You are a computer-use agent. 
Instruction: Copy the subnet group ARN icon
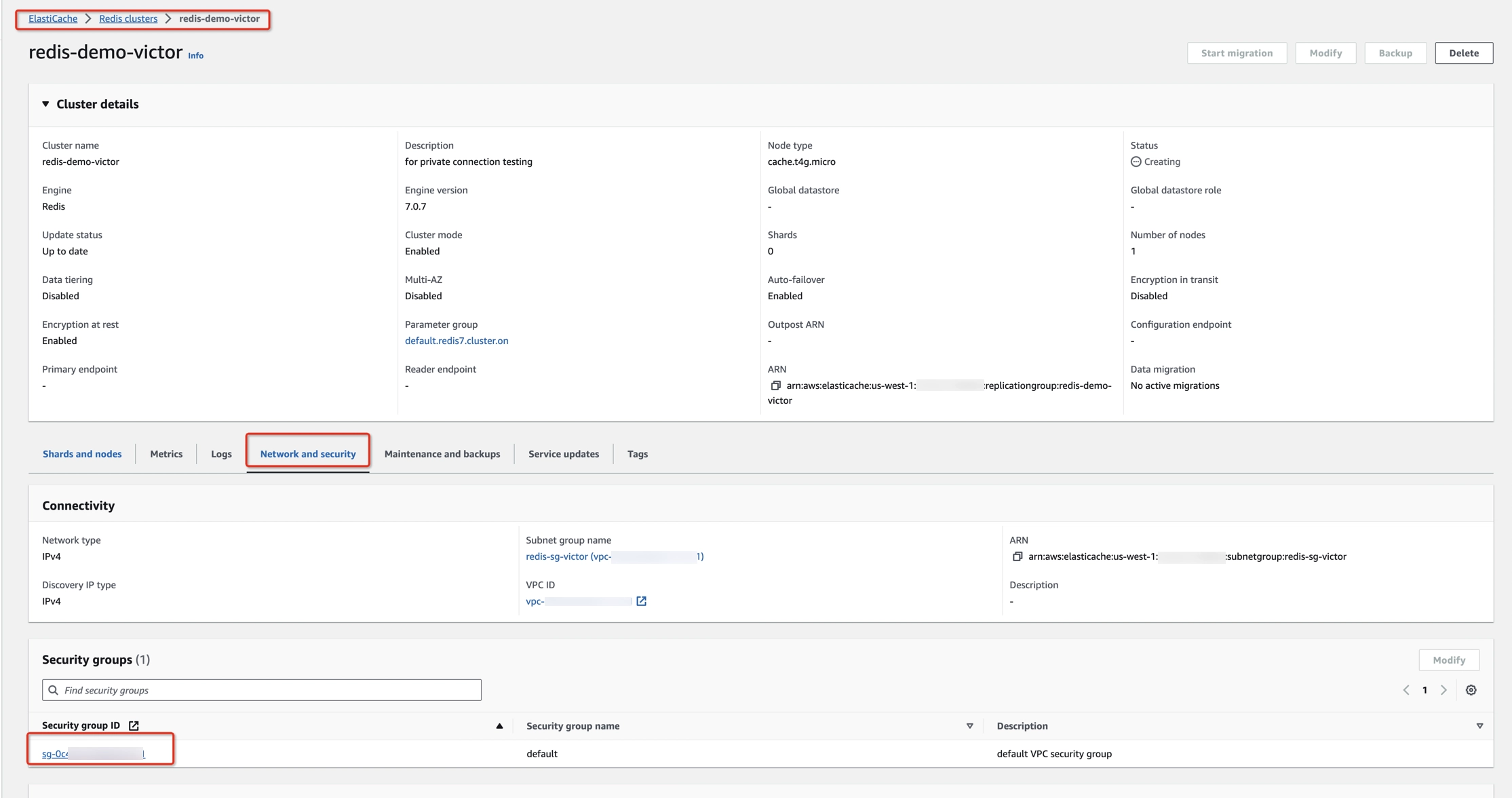(1017, 556)
